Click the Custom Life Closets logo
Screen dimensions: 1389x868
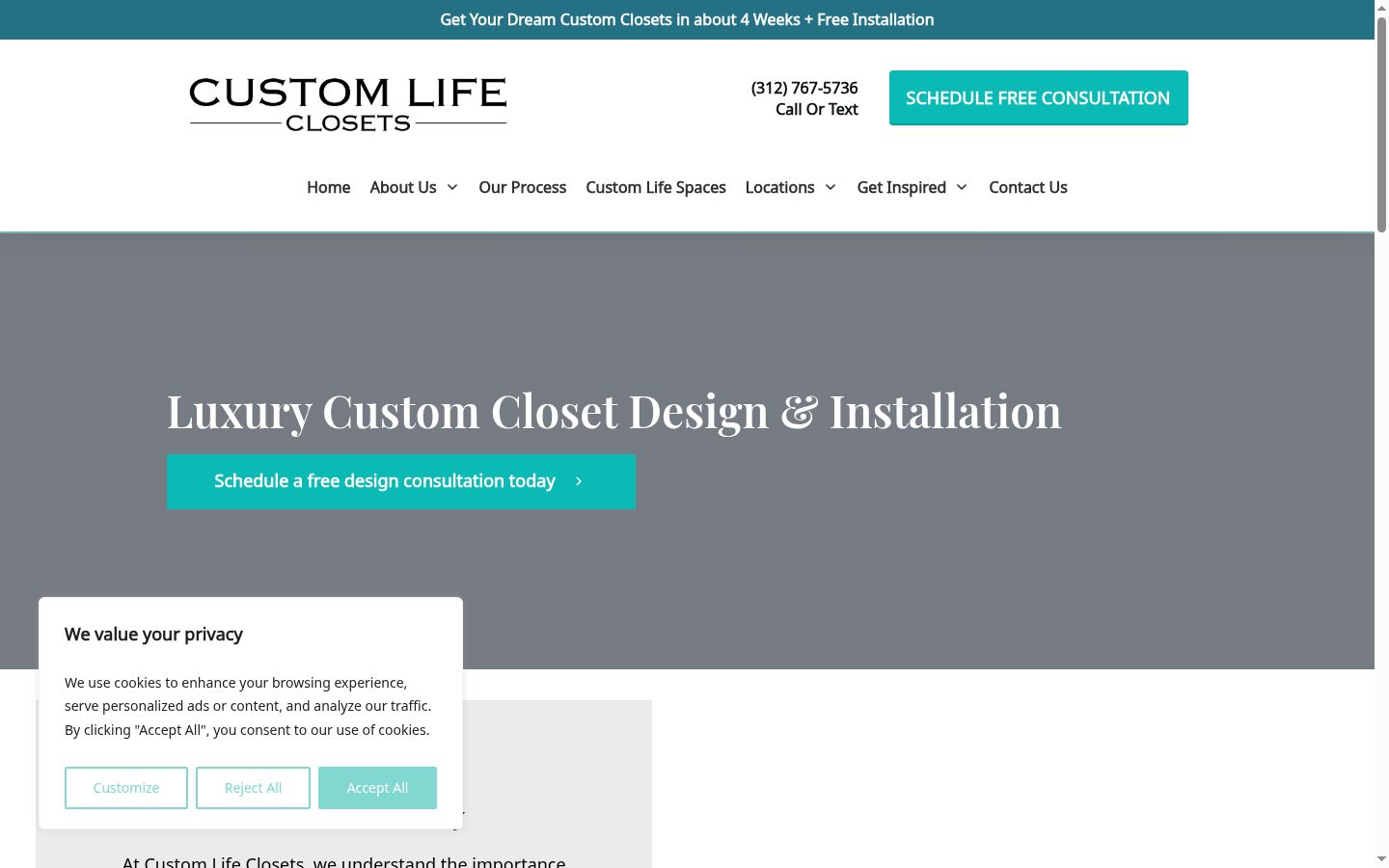[348, 104]
